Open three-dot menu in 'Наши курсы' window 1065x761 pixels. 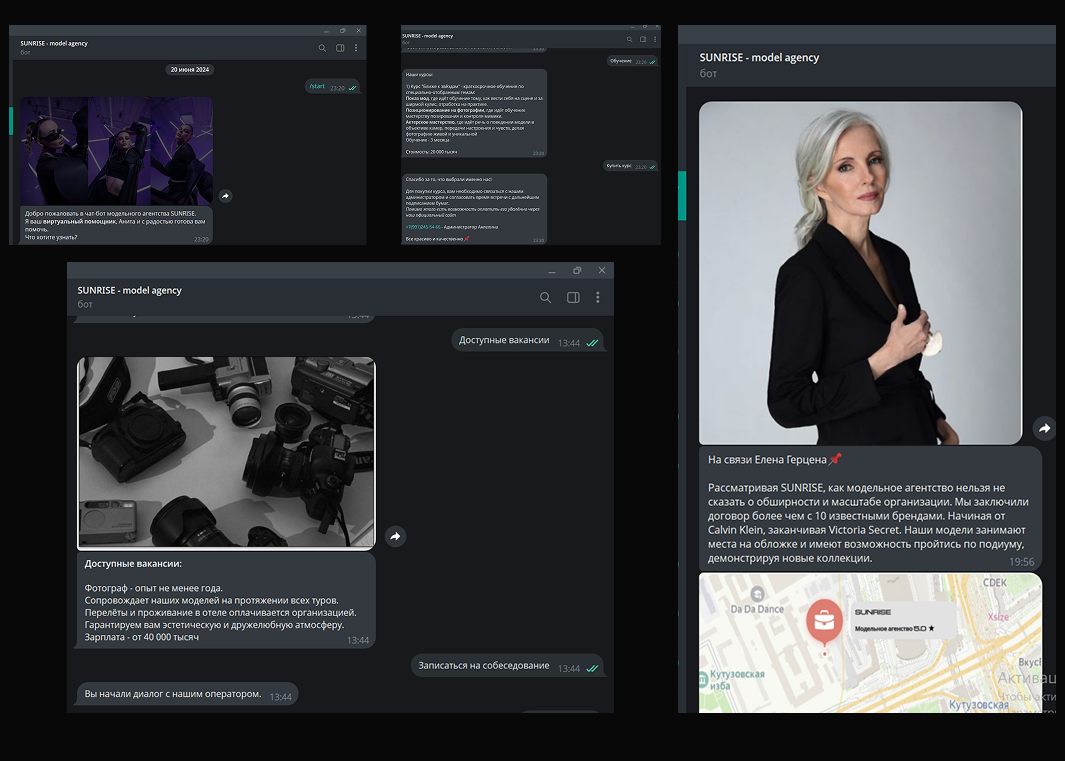(x=655, y=39)
